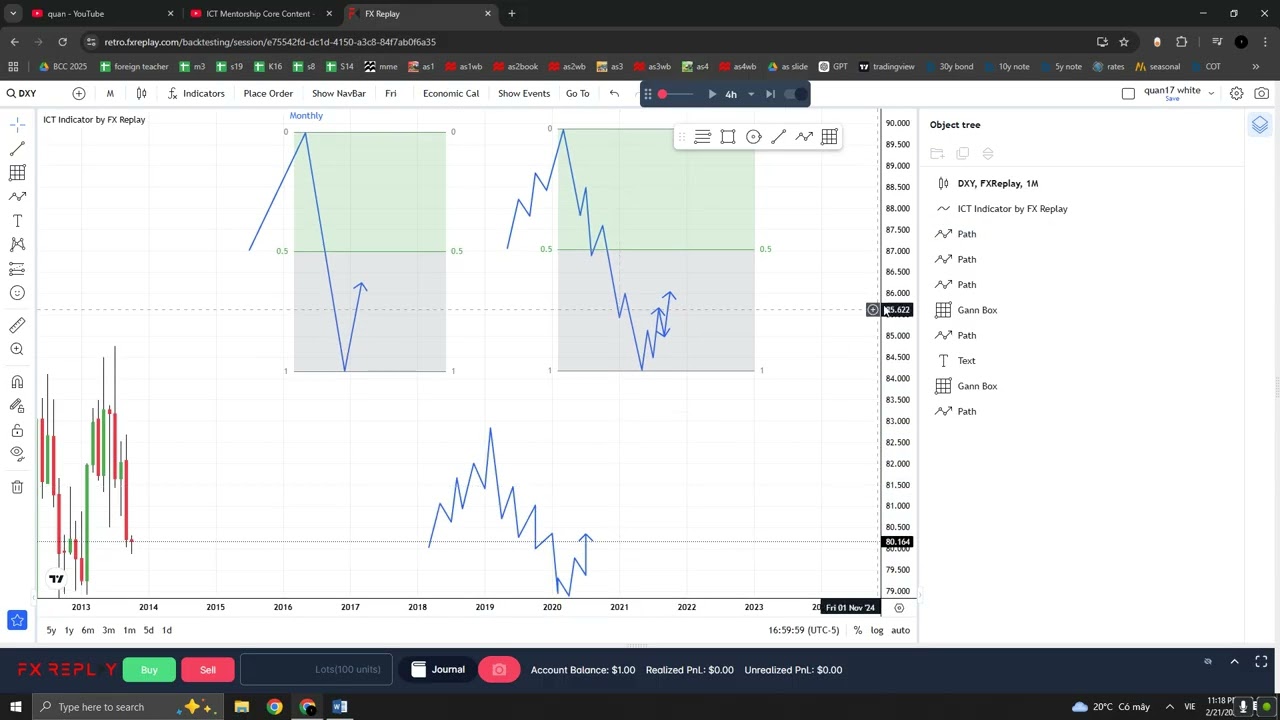Click the Fri toolbar item
This screenshot has height=720, width=1280.
pos(391,93)
